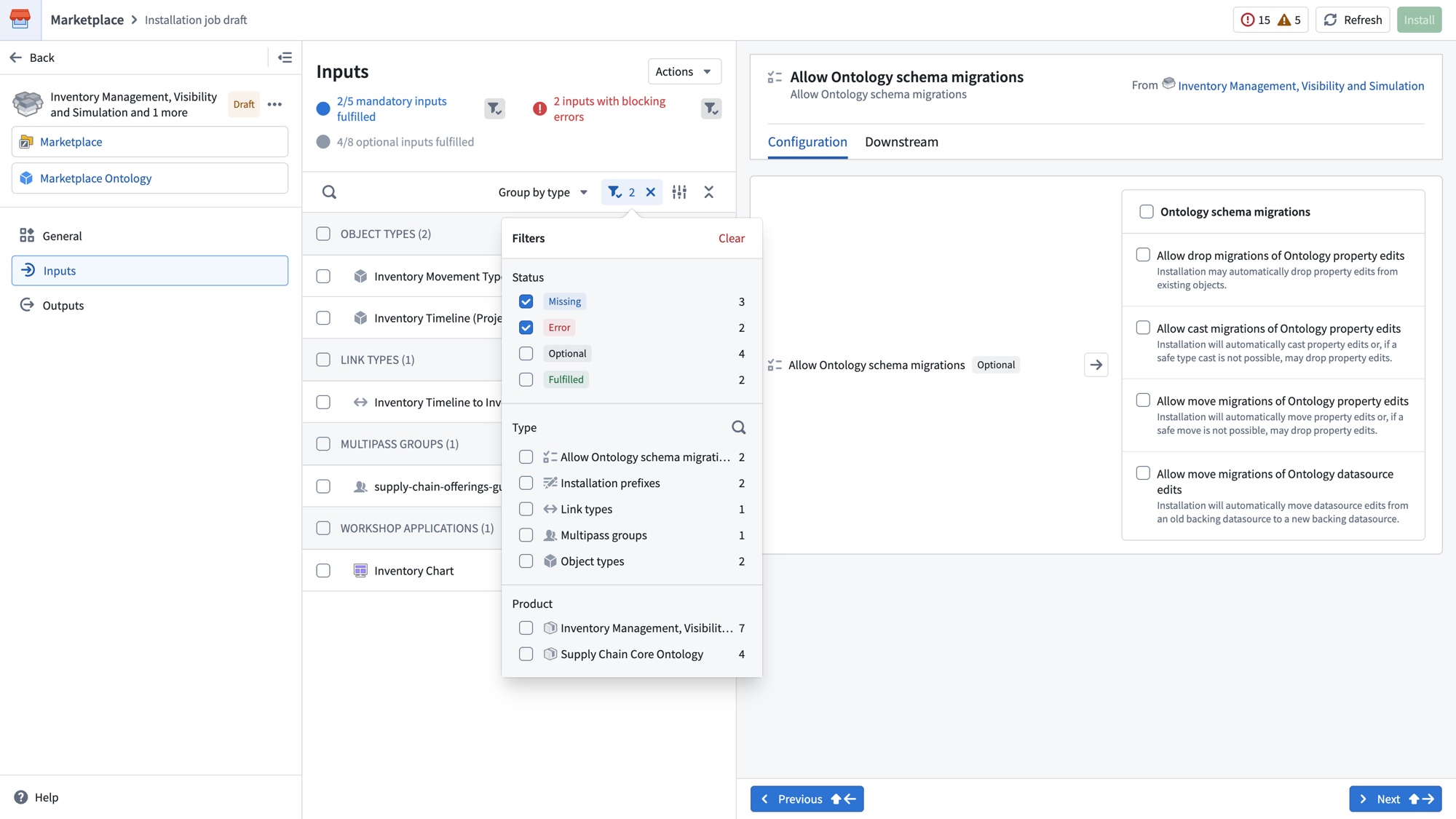
Task: Select the Inputs sidebar item
Action: pyautogui.click(x=150, y=271)
